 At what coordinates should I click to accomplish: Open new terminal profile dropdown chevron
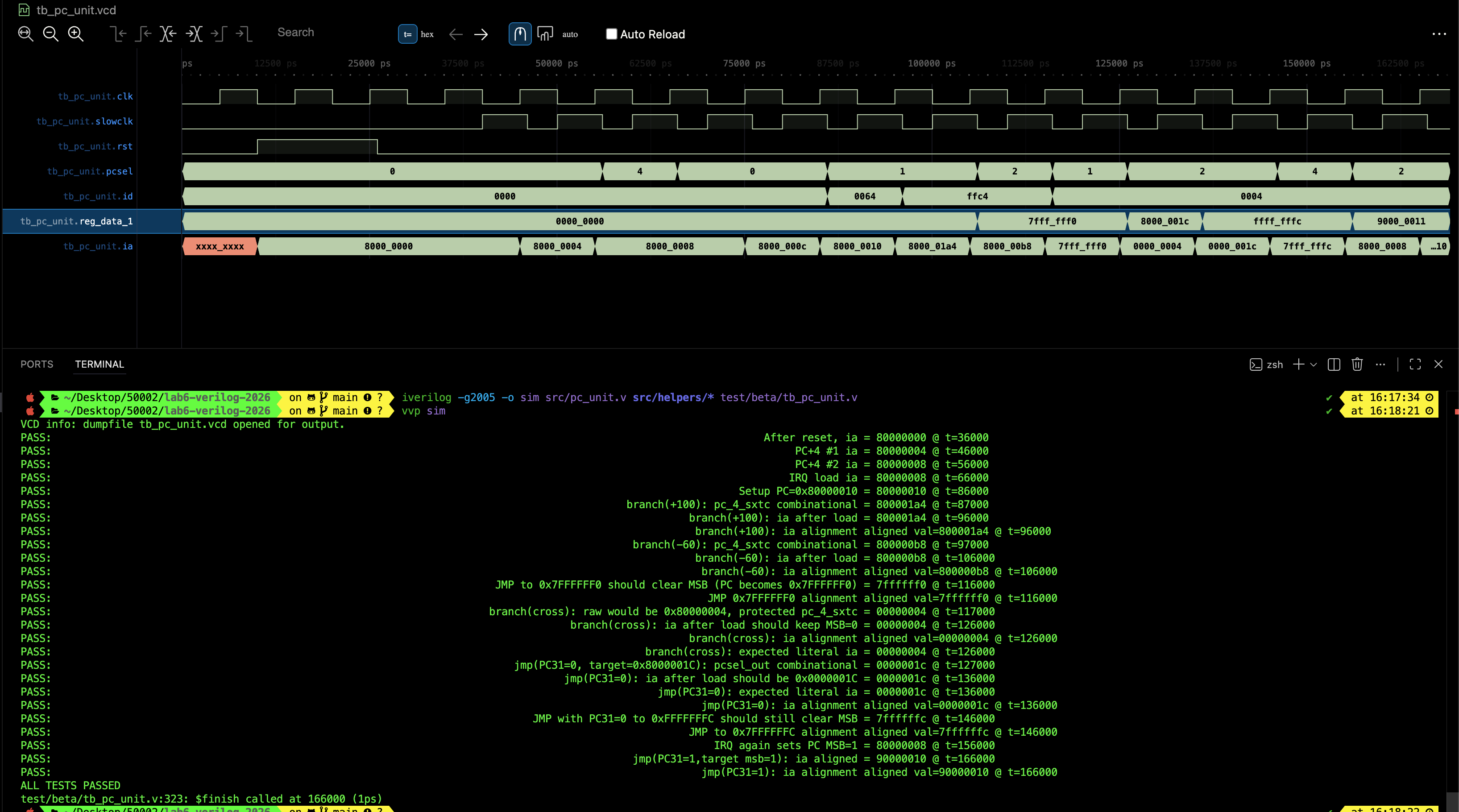tap(1314, 364)
